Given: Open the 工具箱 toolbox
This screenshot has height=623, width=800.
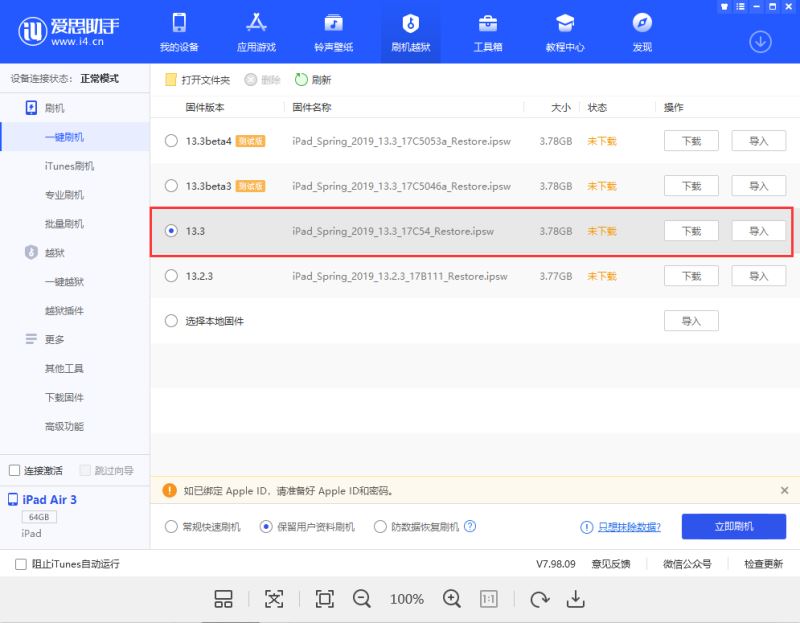Looking at the screenshot, I should (x=488, y=32).
